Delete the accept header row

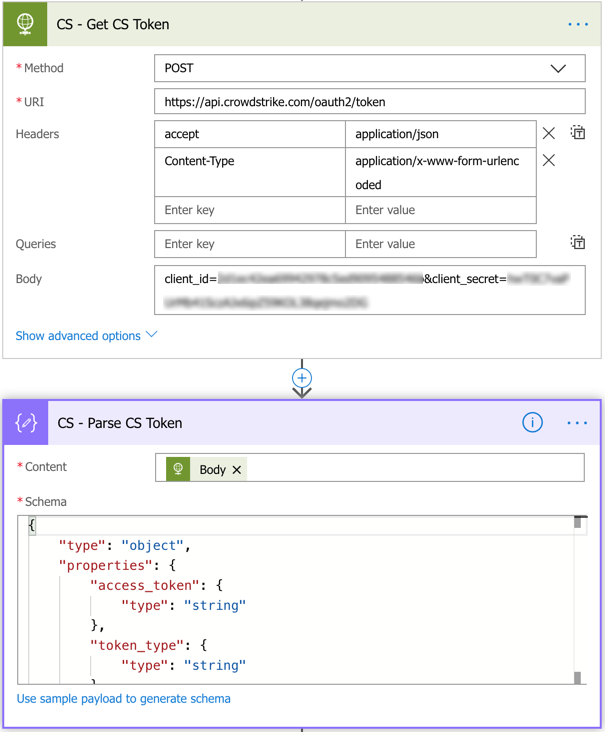pos(549,133)
